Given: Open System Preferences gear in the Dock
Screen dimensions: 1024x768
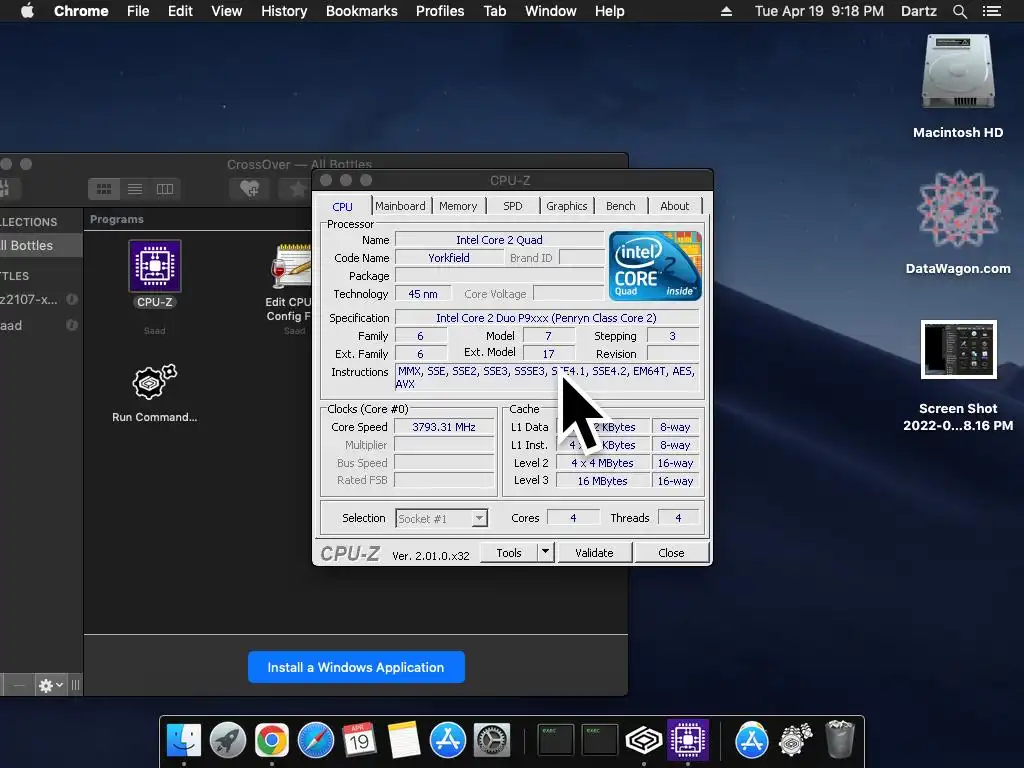Looking at the screenshot, I should coord(492,740).
